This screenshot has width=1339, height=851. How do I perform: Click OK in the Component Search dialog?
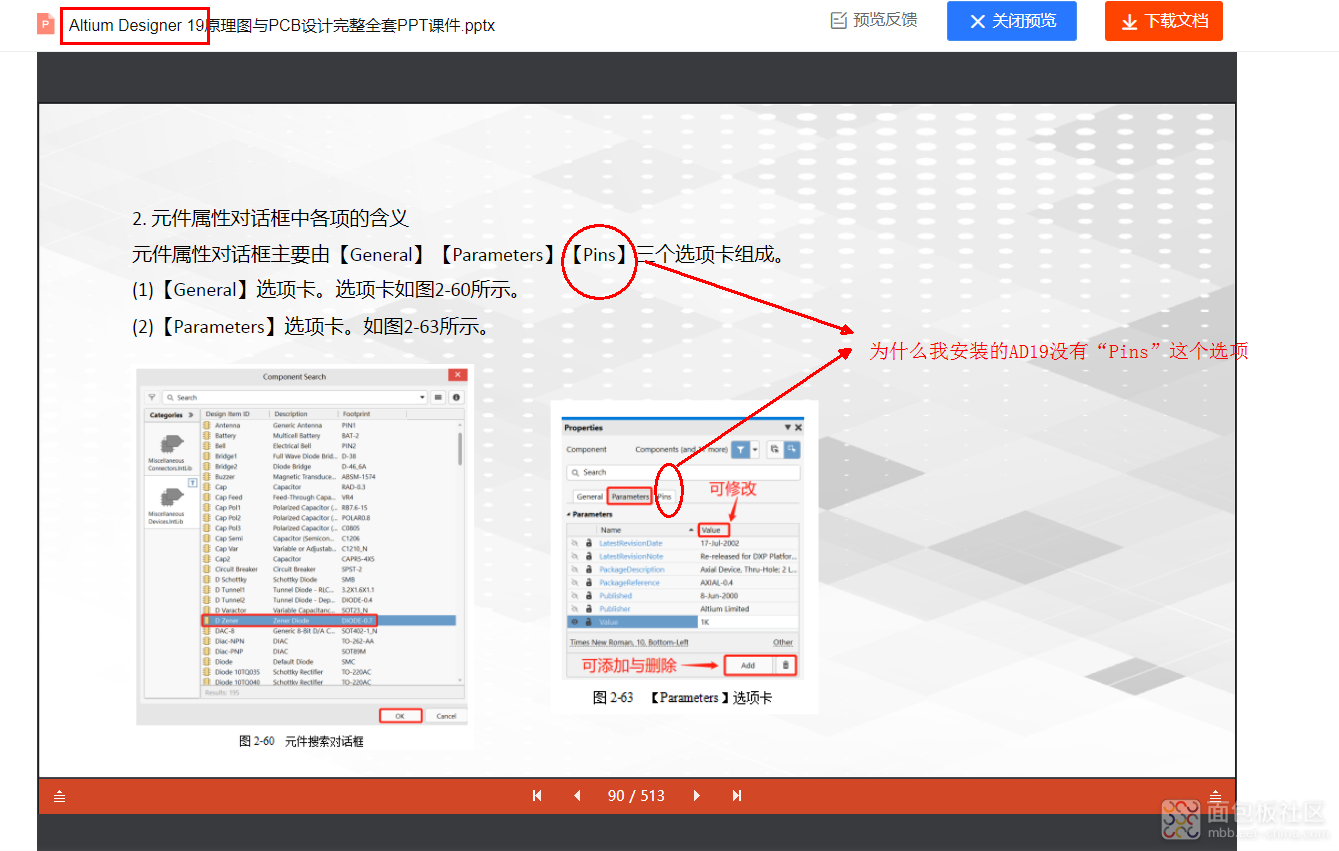(400, 716)
